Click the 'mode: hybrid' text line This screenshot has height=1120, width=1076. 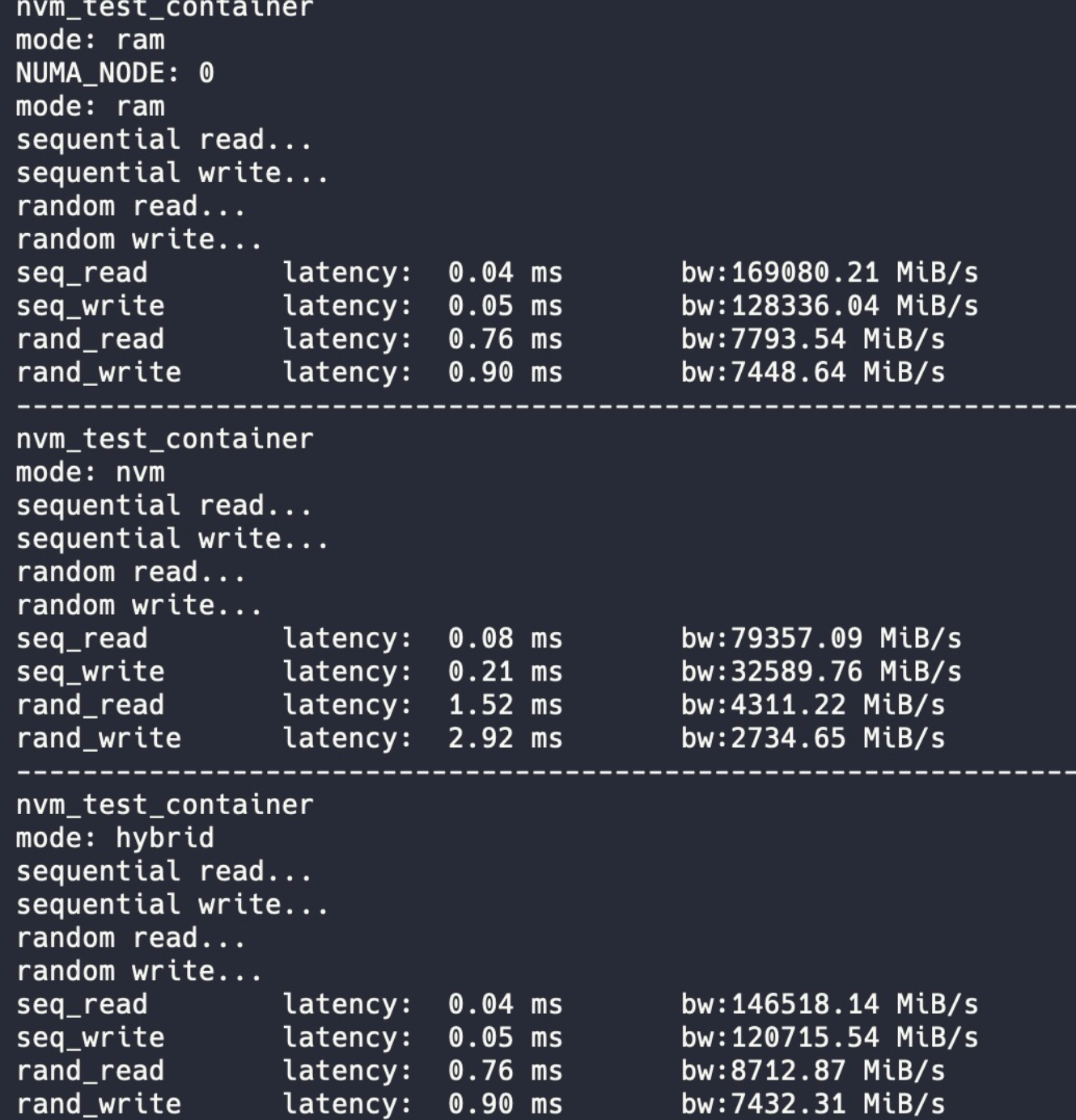point(115,838)
